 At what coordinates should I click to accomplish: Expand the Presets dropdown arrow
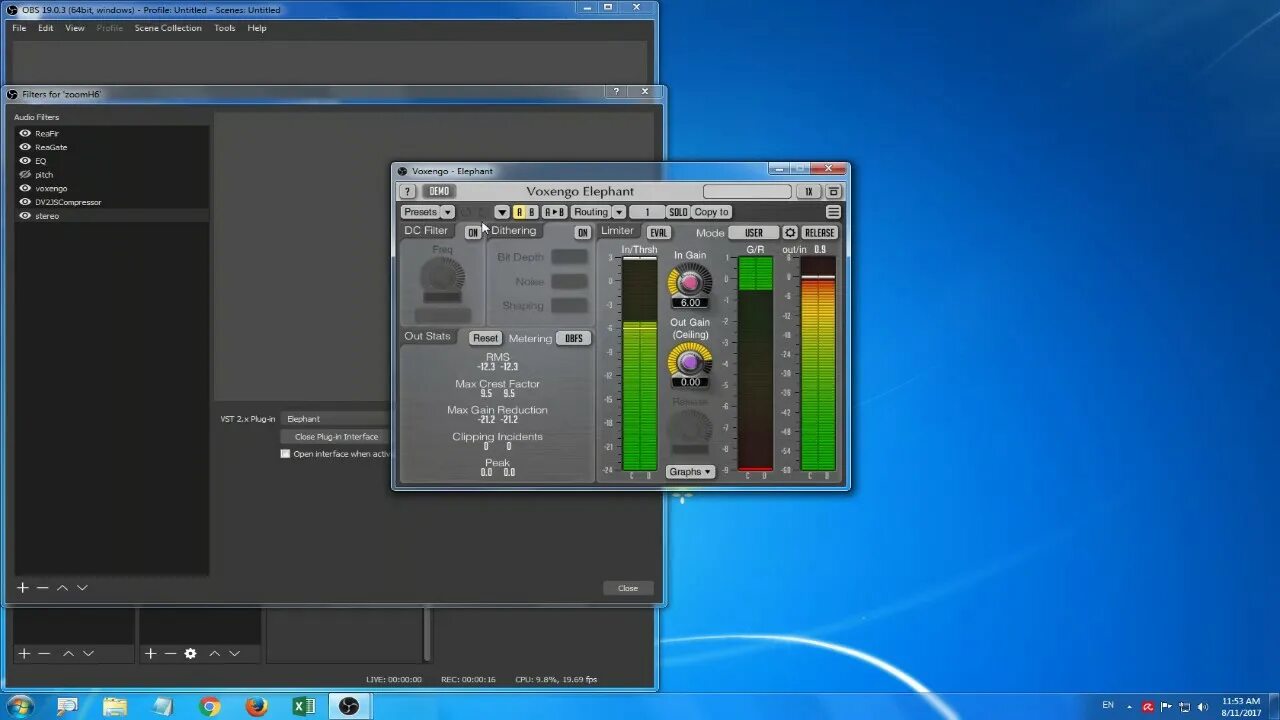(x=448, y=212)
